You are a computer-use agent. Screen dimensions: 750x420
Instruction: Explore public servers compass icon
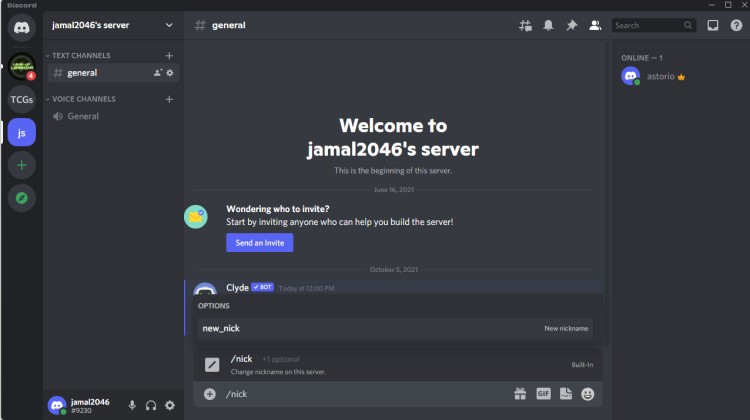(22, 198)
